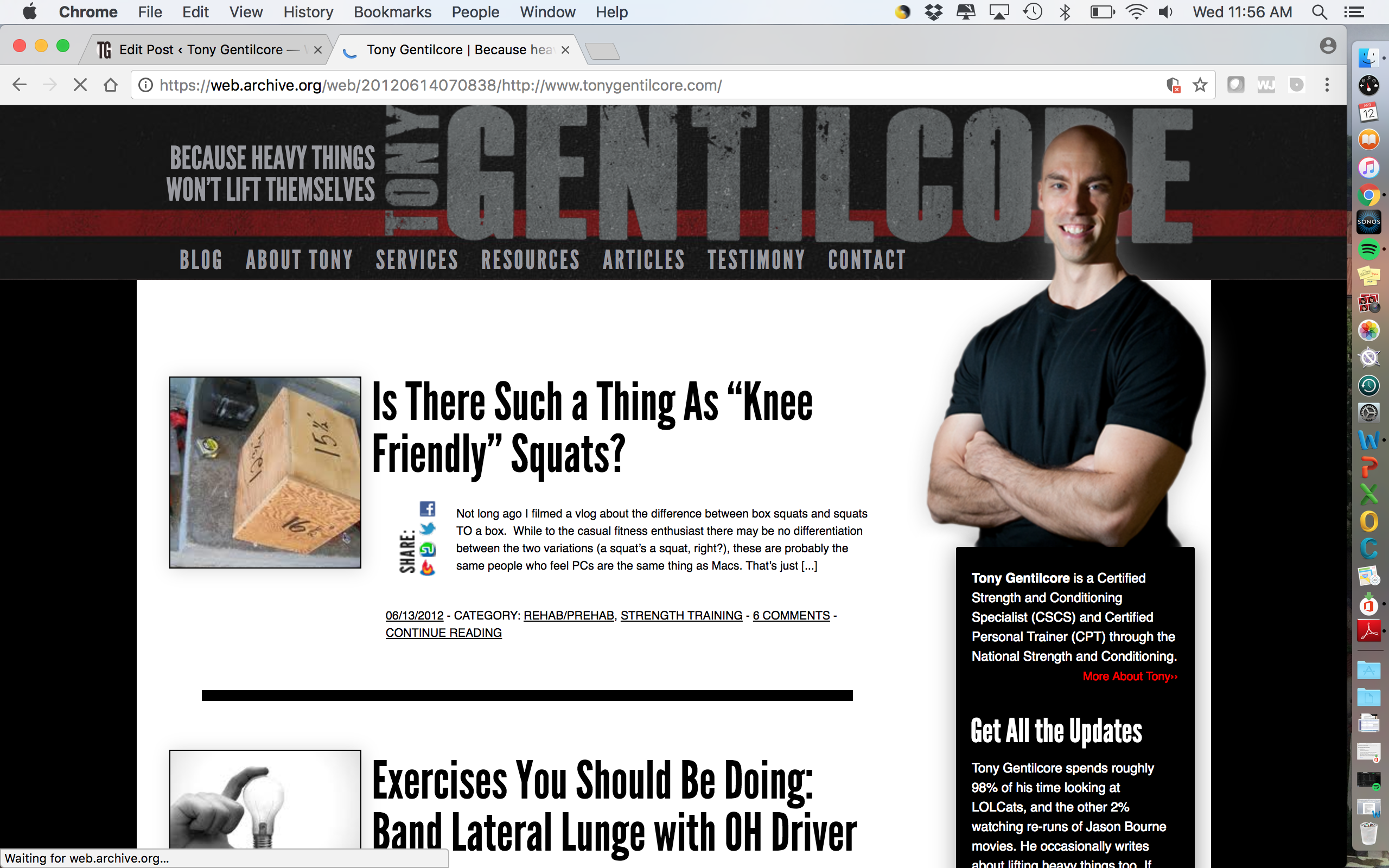Image resolution: width=1389 pixels, height=868 pixels.
Task: Navigate back with the back arrow
Action: [x=20, y=86]
